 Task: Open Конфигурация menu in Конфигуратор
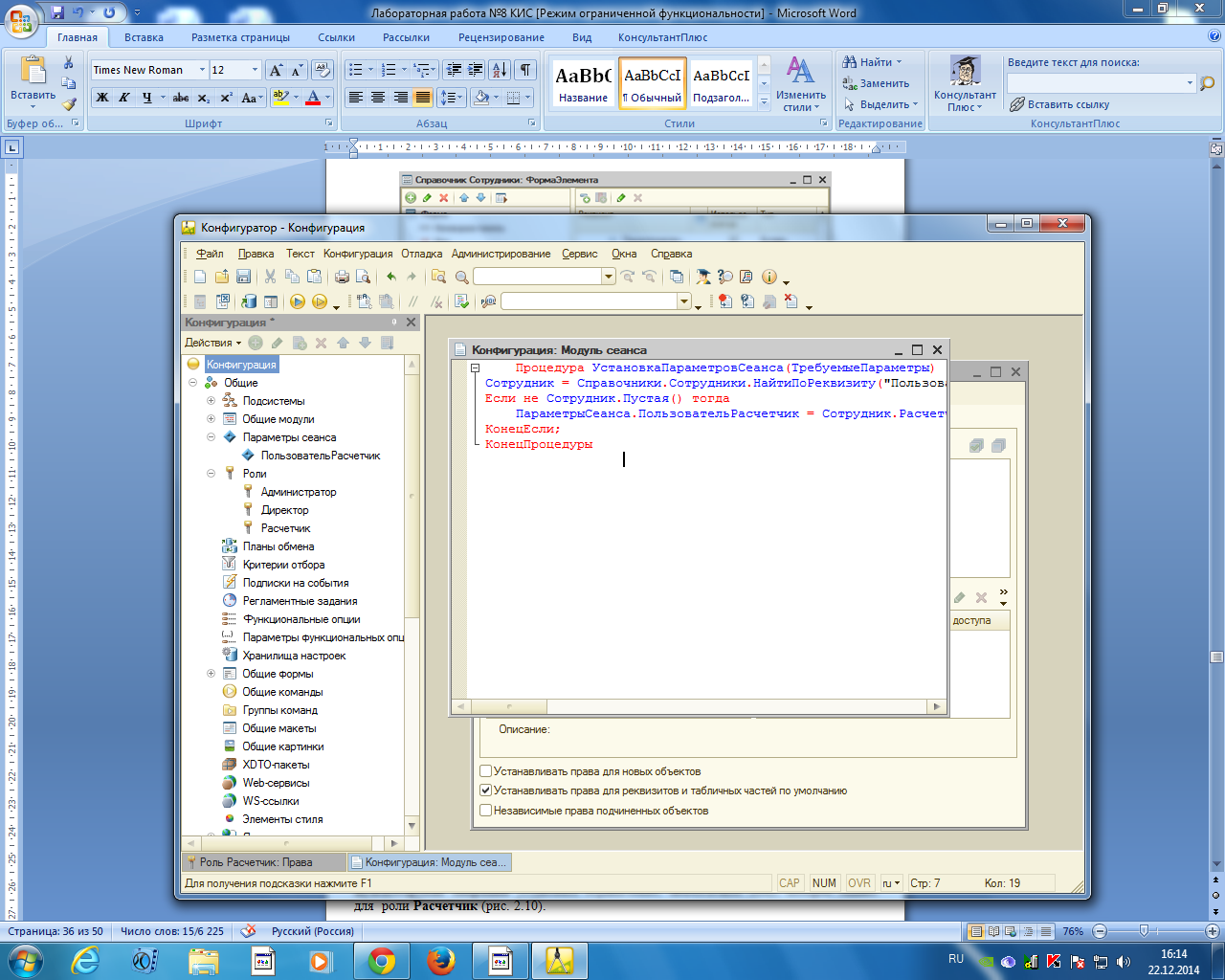pyautogui.click(x=358, y=254)
